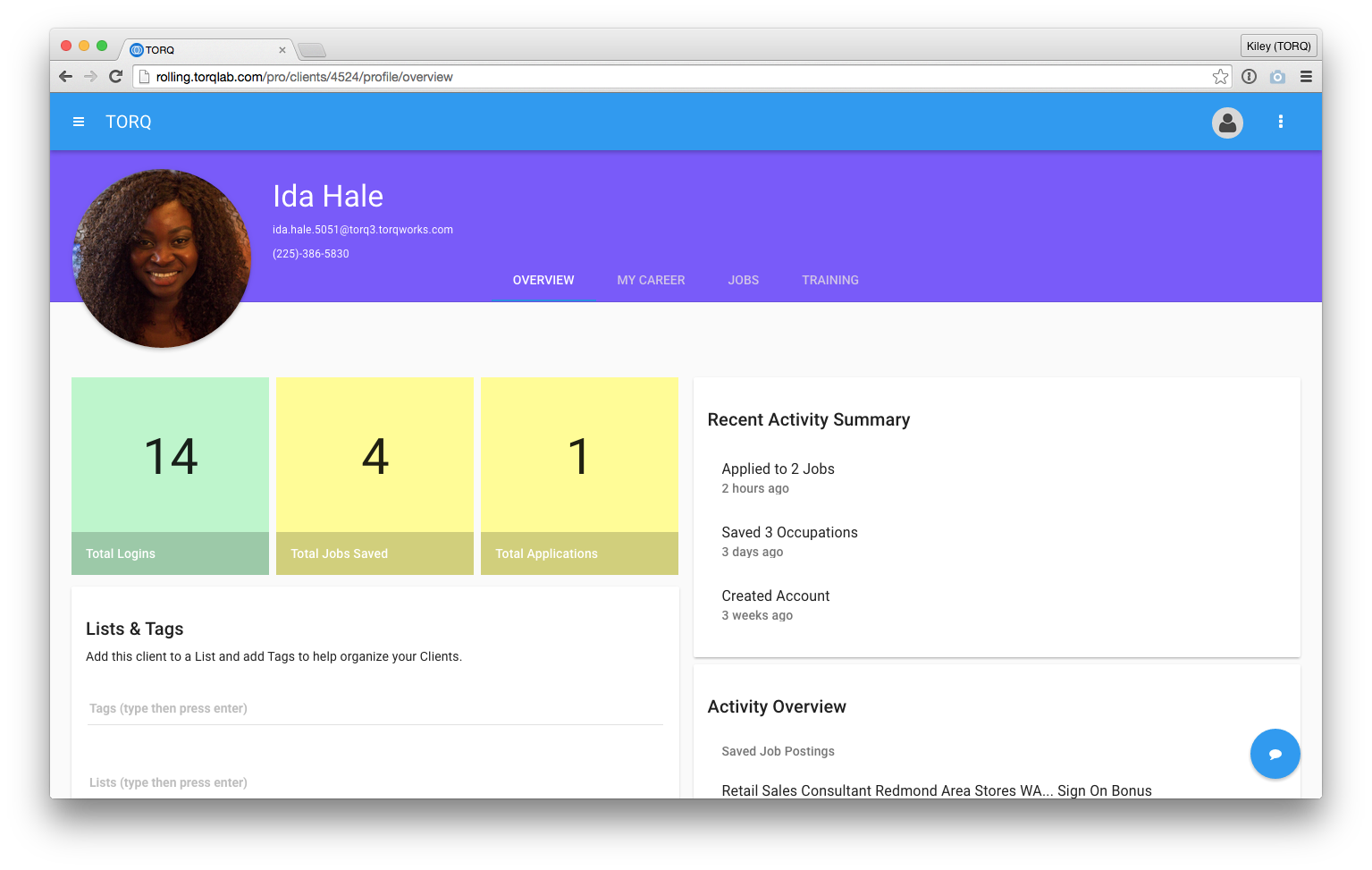Go back with the browser back arrow
This screenshot has height=870, width=1372.
pos(65,77)
